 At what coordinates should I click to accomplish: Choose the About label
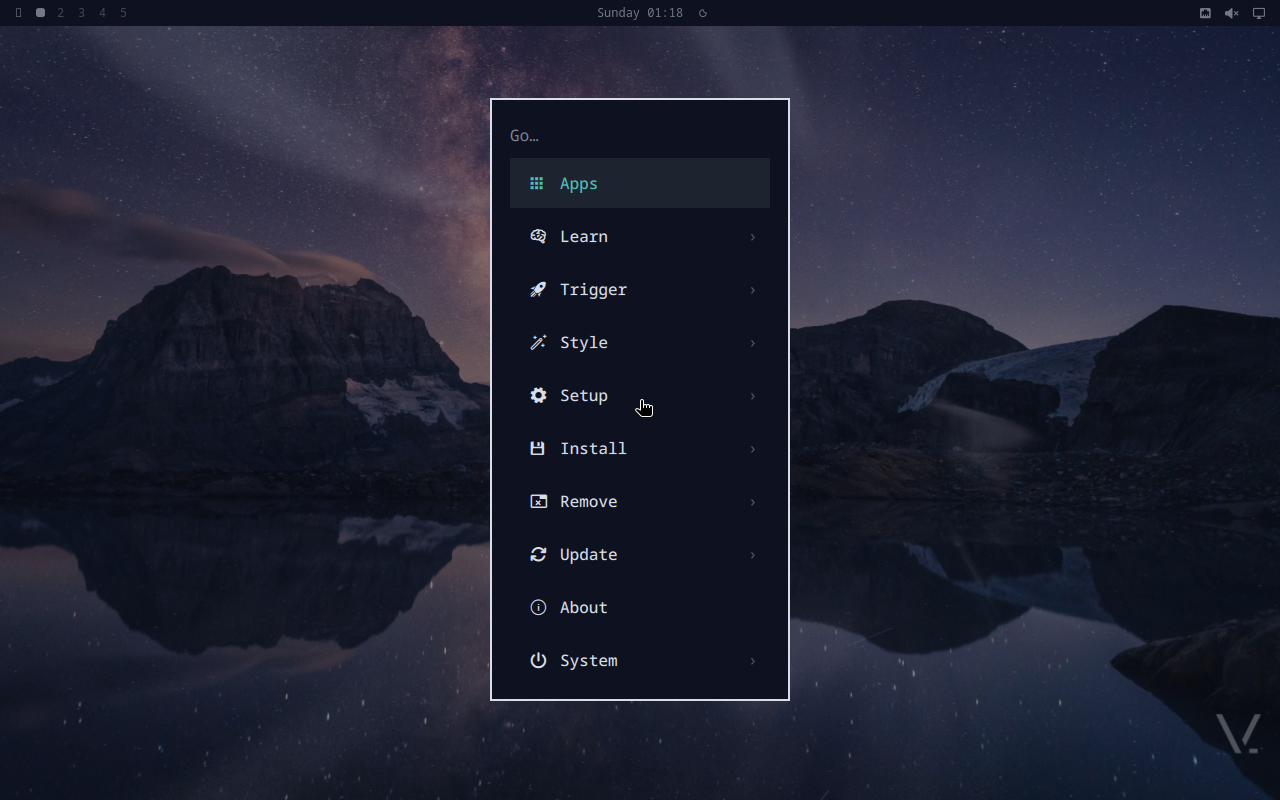click(584, 607)
